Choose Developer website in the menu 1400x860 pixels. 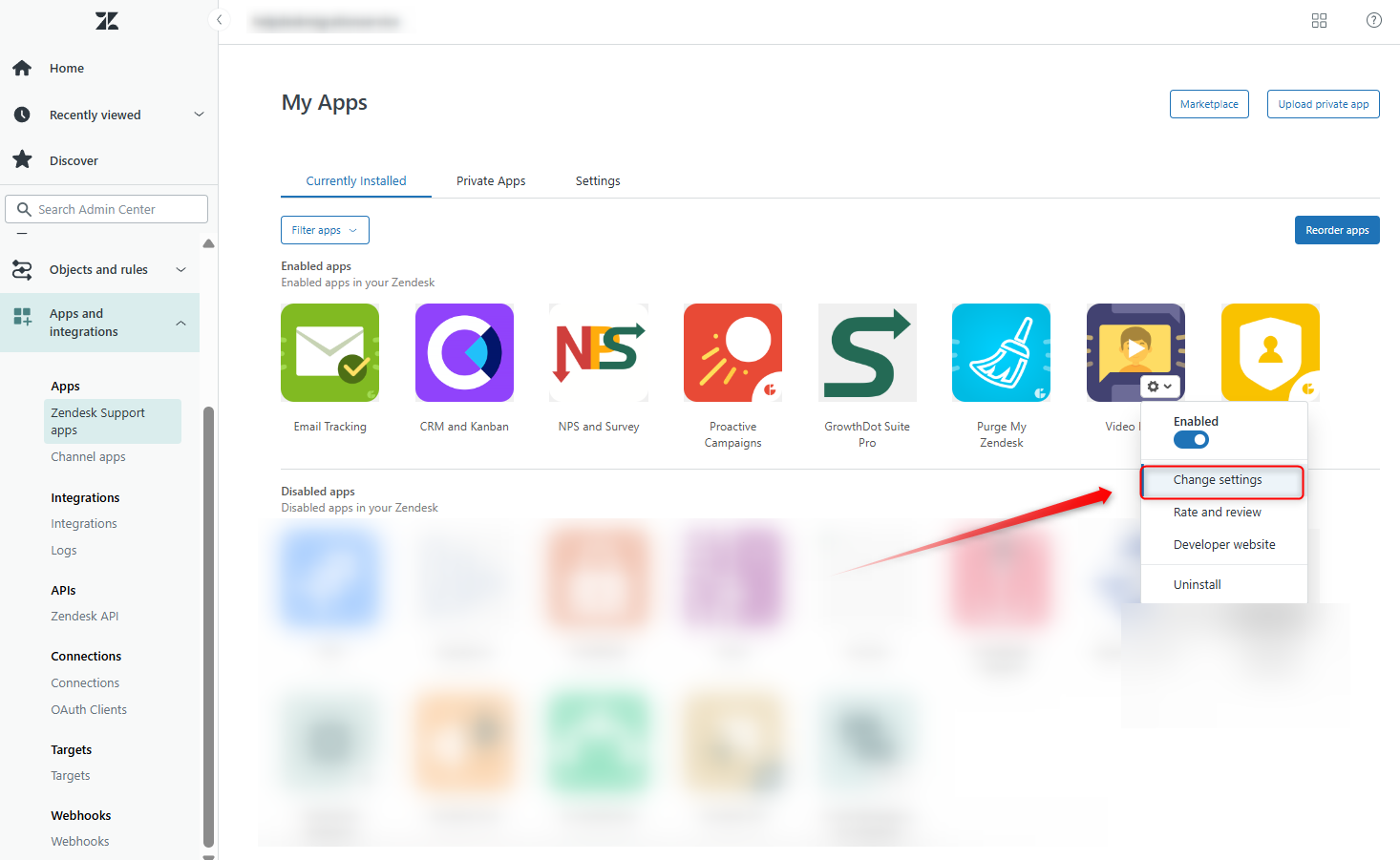[1223, 545]
